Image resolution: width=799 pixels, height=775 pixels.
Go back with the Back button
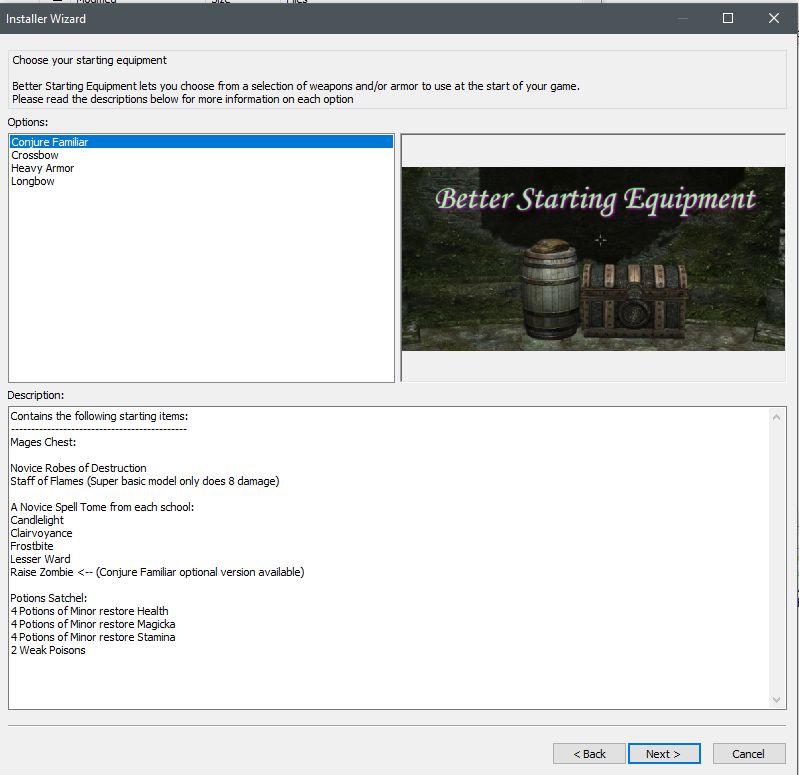589,754
